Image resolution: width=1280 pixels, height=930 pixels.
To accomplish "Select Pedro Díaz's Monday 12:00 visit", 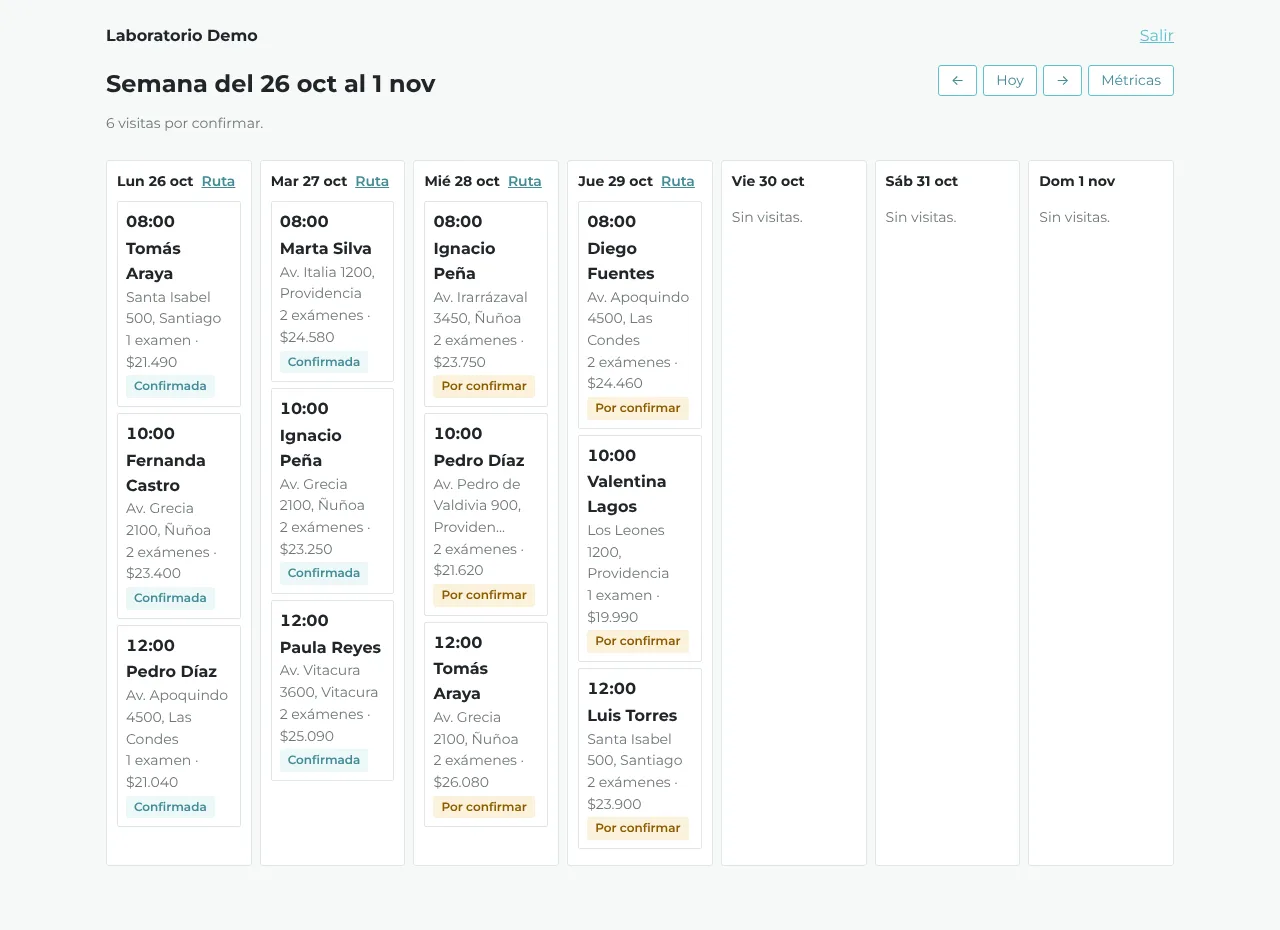I will point(179,726).
